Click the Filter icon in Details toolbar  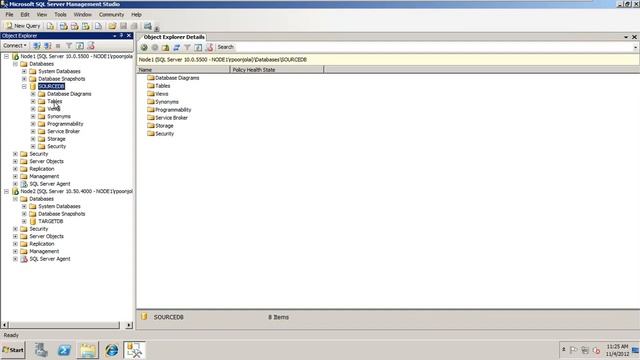tap(187, 47)
